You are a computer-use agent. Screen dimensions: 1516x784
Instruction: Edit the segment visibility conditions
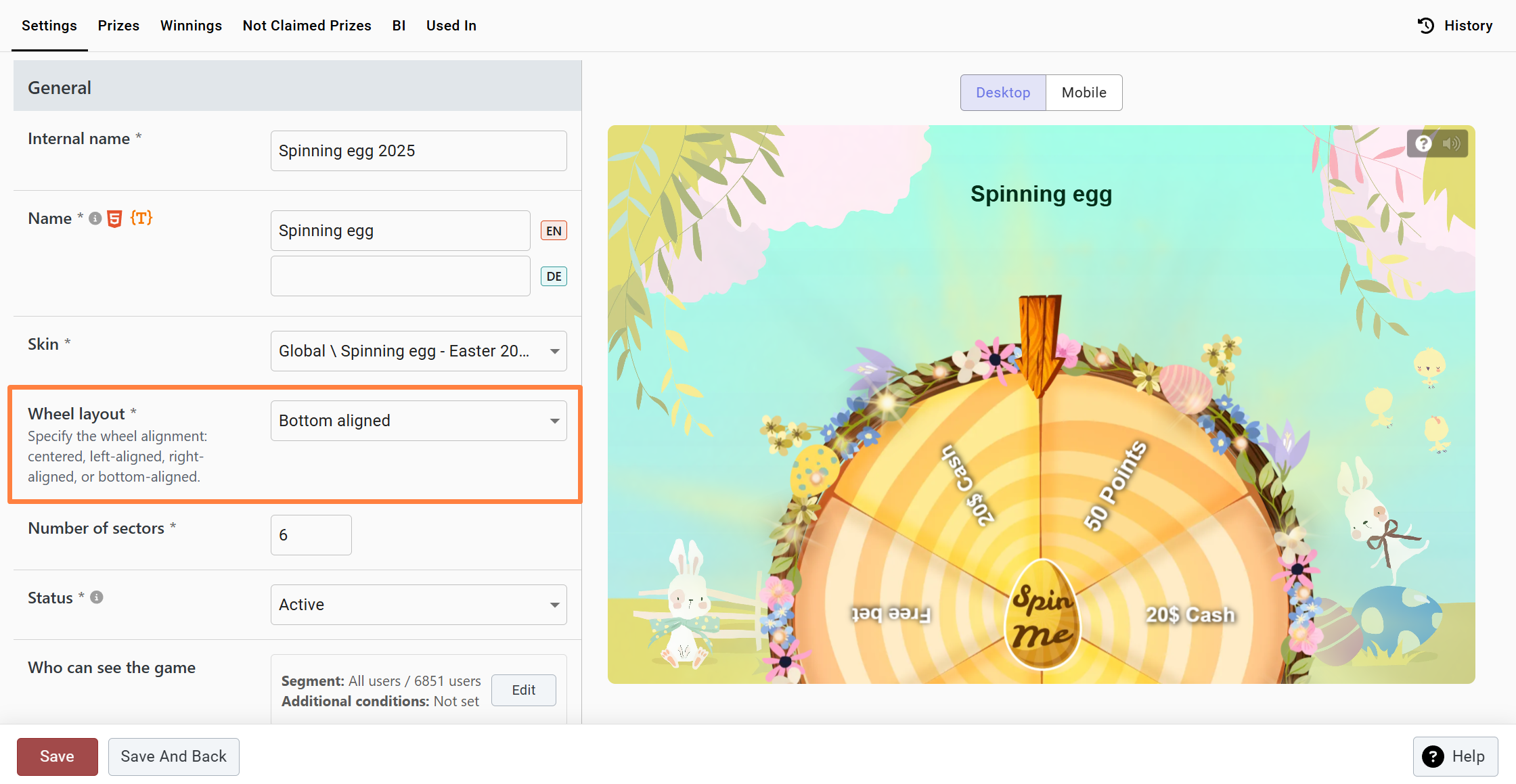click(523, 690)
